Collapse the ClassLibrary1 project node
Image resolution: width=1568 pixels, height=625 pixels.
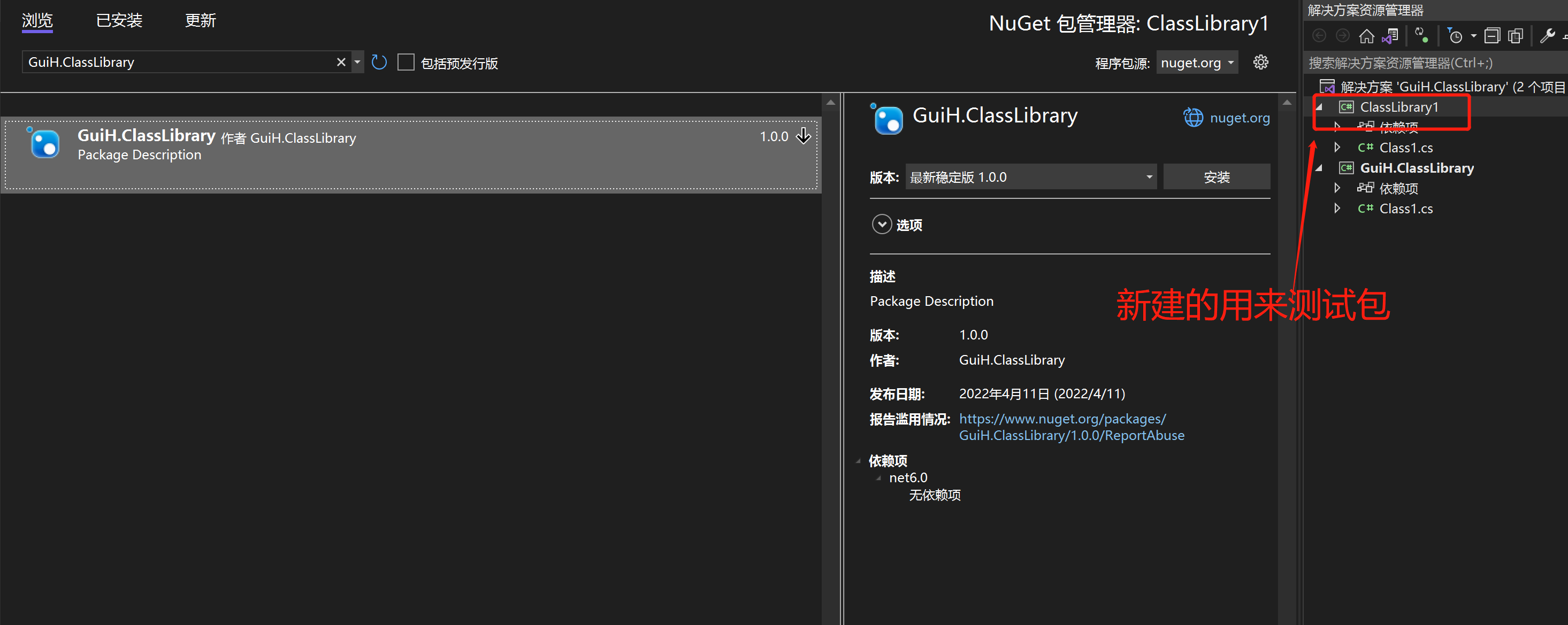pos(1319,107)
